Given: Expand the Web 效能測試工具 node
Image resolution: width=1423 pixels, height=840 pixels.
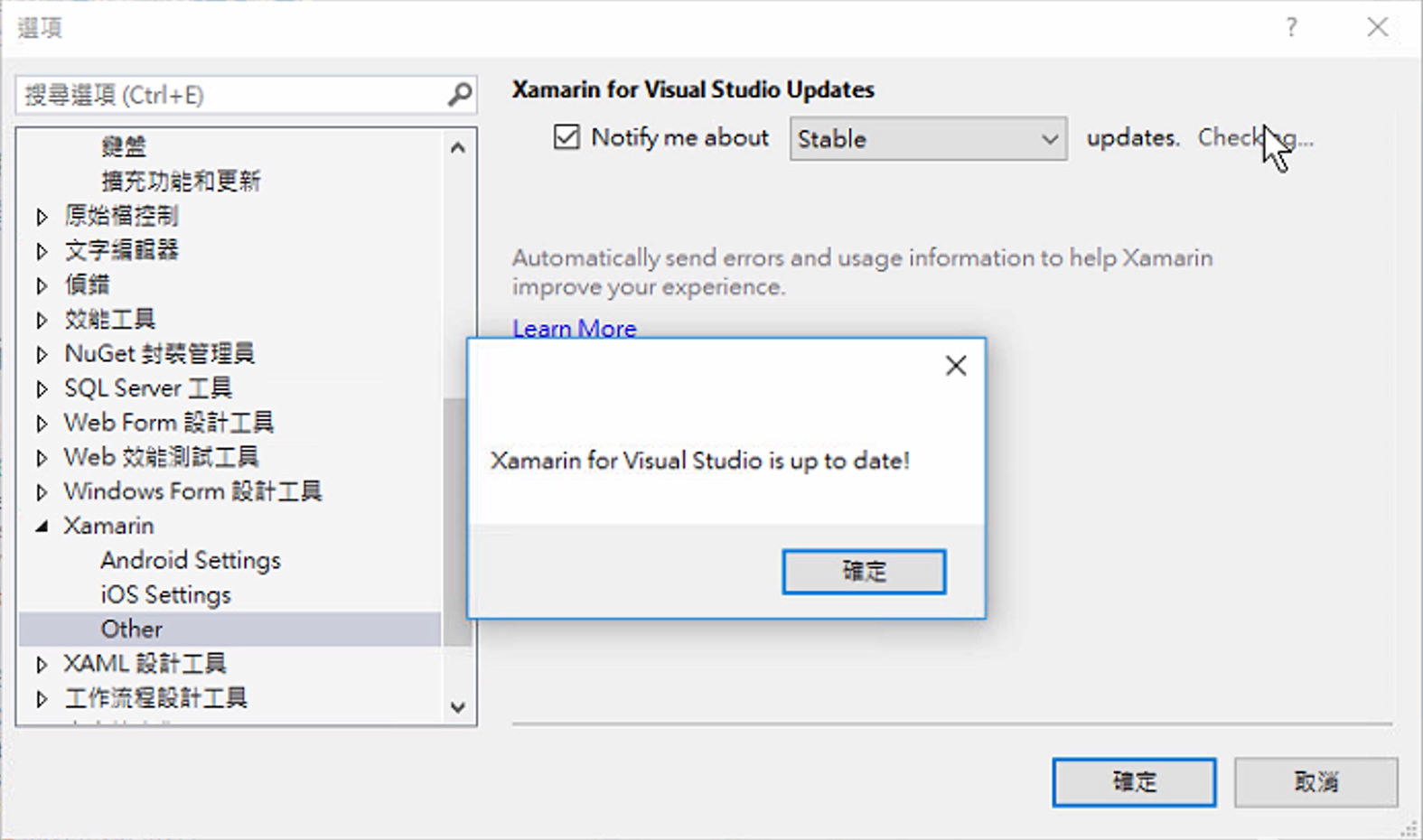Looking at the screenshot, I should pyautogui.click(x=42, y=457).
